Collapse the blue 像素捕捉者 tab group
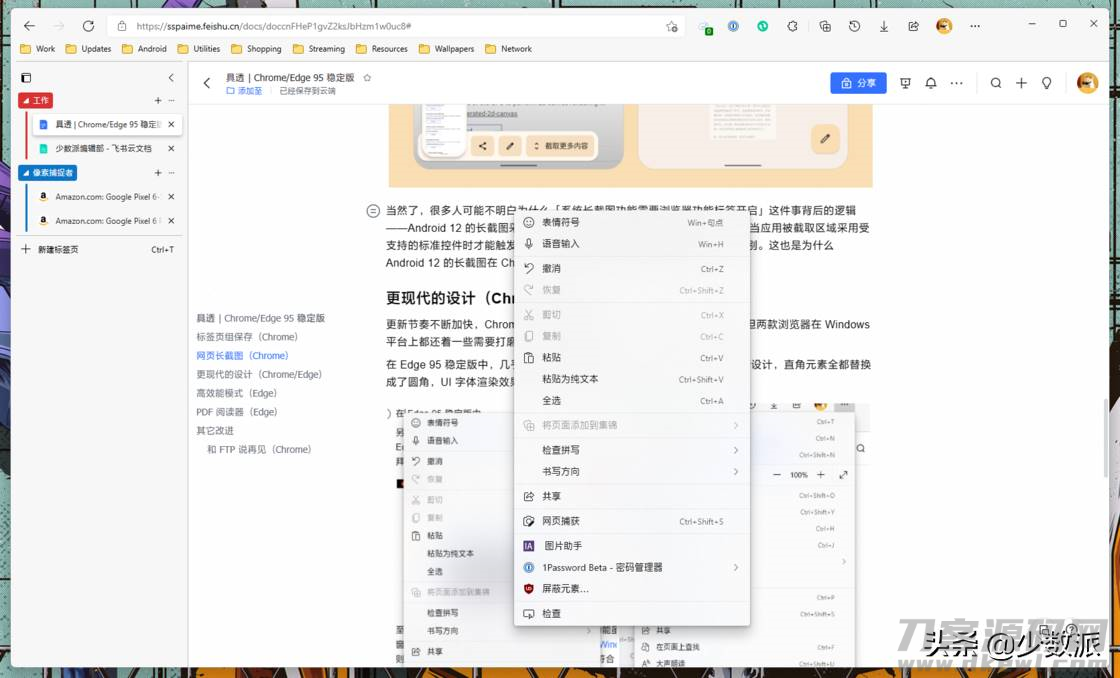 tap(47, 173)
